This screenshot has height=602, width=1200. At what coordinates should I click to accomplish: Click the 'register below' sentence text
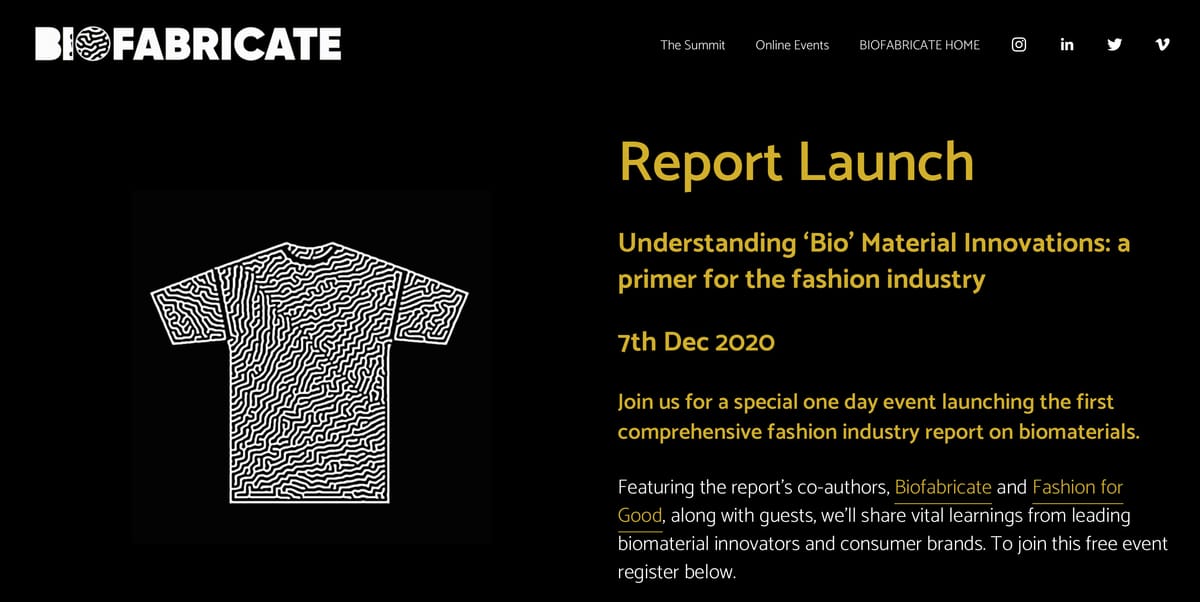676,573
